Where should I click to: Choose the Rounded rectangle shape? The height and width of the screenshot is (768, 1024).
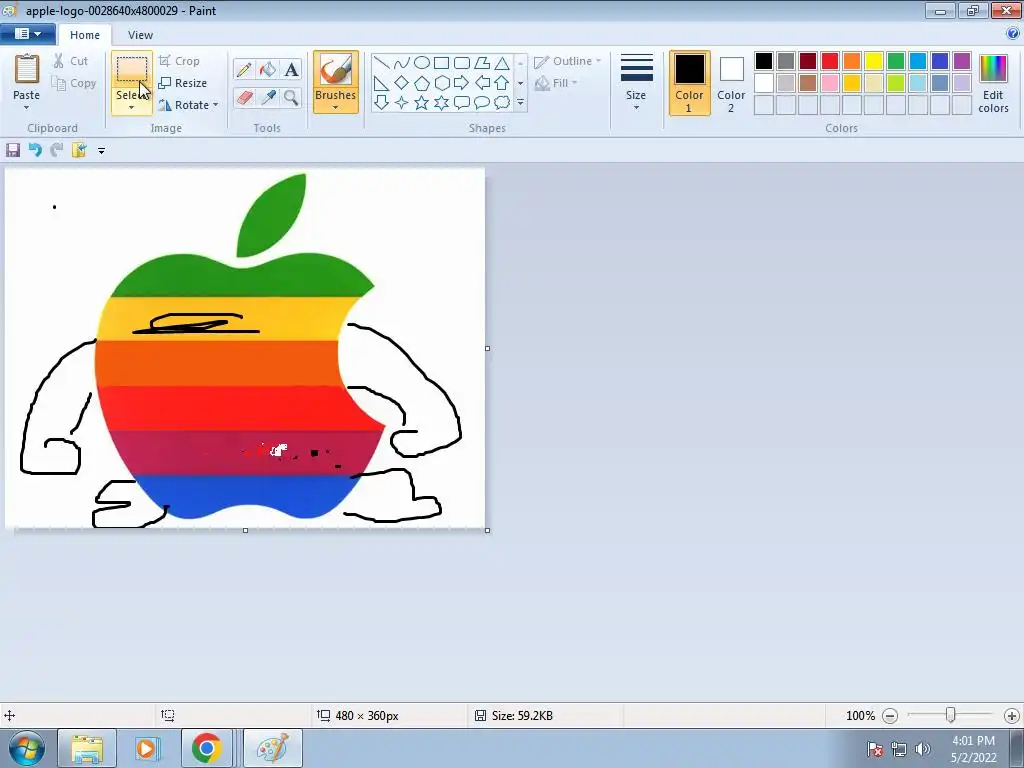[x=462, y=63]
